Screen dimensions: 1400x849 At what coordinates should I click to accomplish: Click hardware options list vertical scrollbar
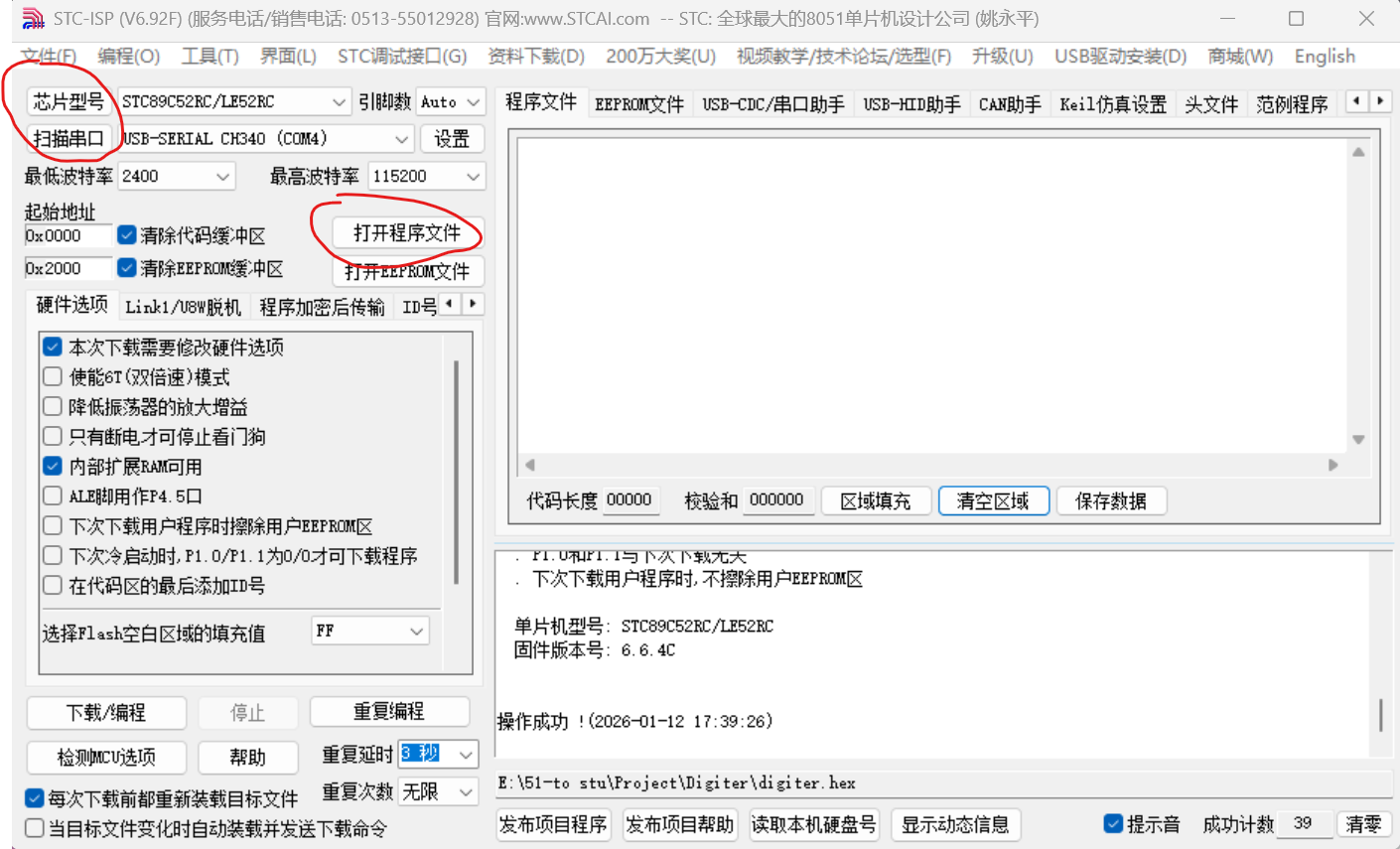point(456,473)
